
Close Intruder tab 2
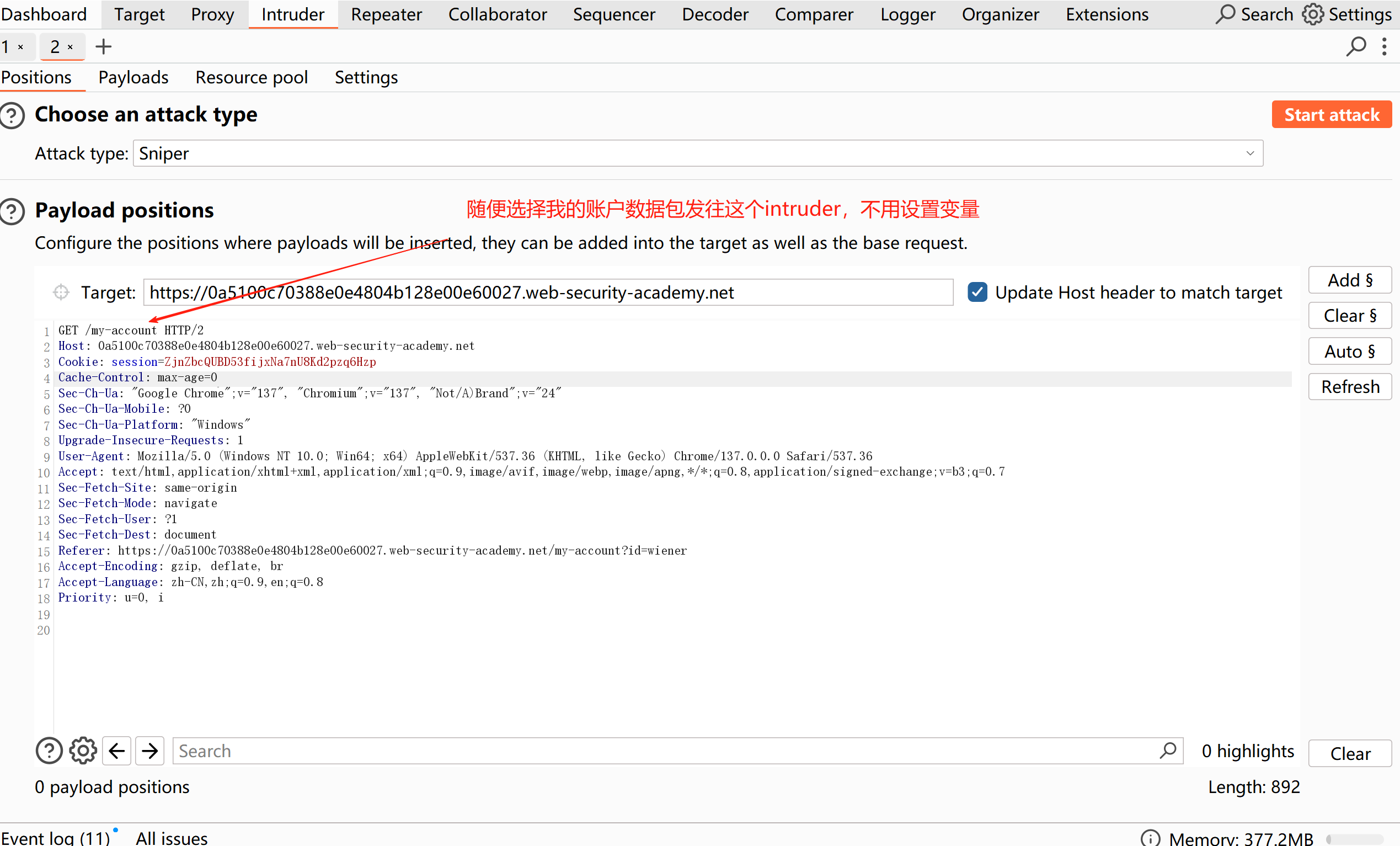pyautogui.click(x=71, y=47)
